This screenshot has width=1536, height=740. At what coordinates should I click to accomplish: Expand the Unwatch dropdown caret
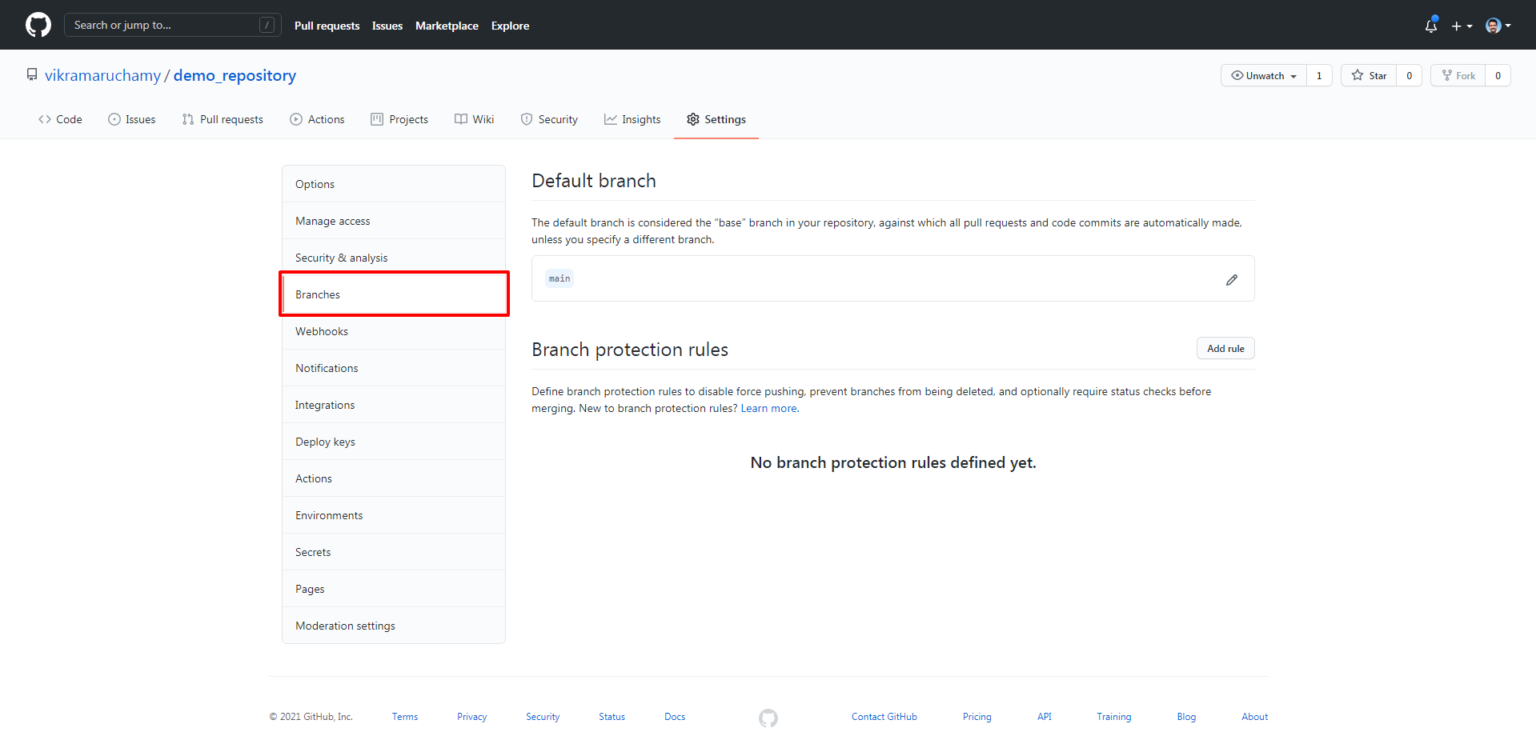(x=1293, y=75)
